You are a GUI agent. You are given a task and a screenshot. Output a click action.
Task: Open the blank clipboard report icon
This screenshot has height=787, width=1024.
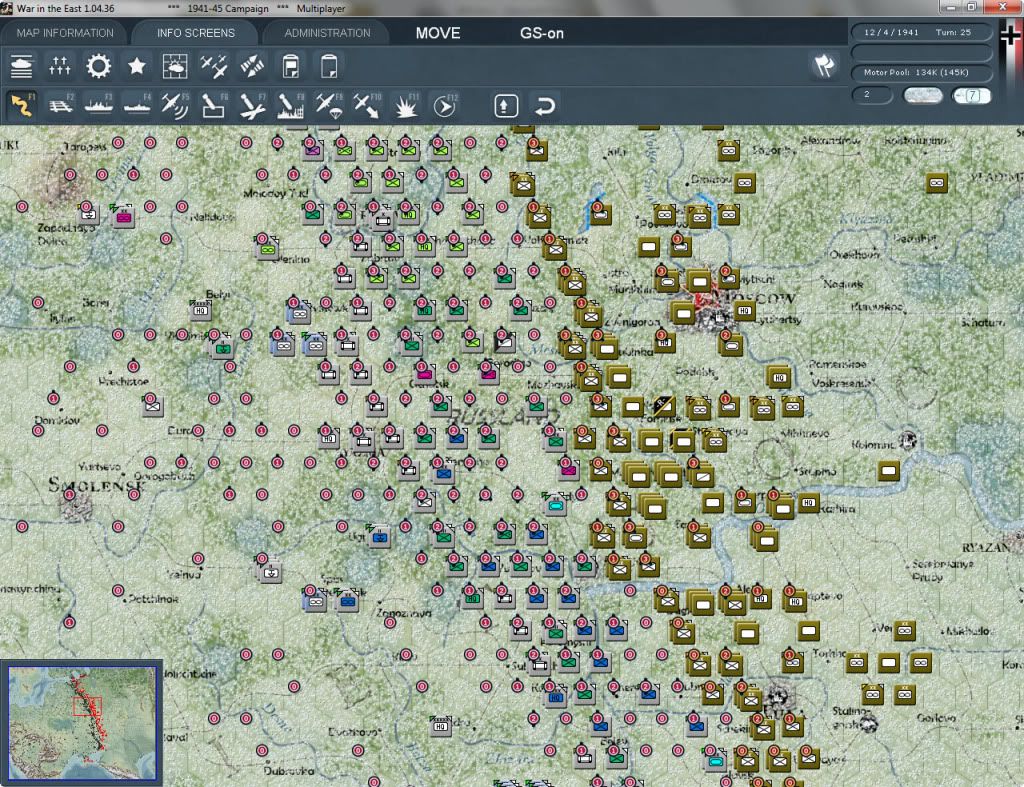[328, 67]
